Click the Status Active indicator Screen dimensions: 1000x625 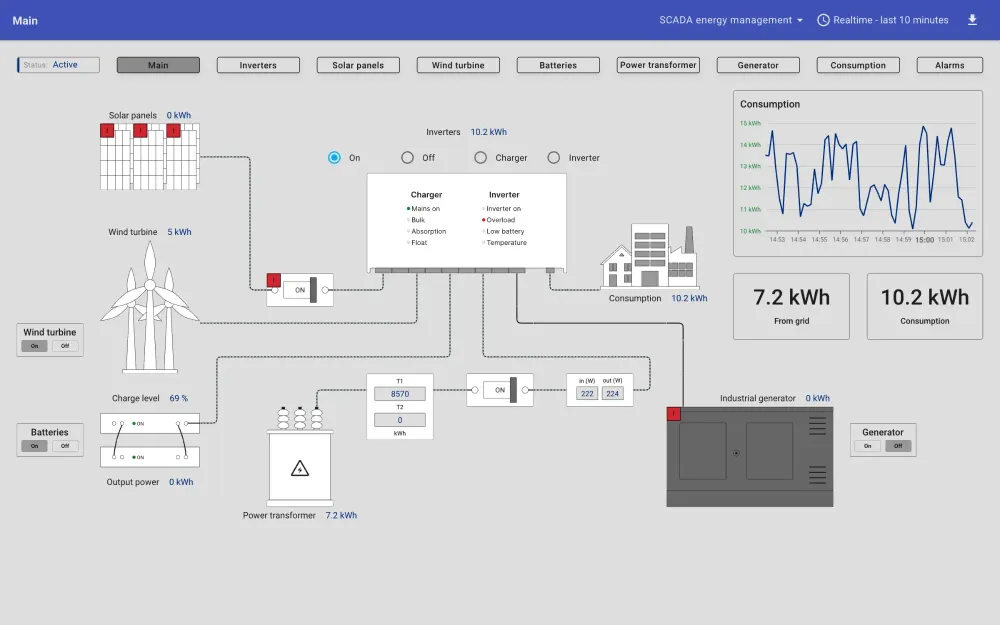pyautogui.click(x=58, y=64)
